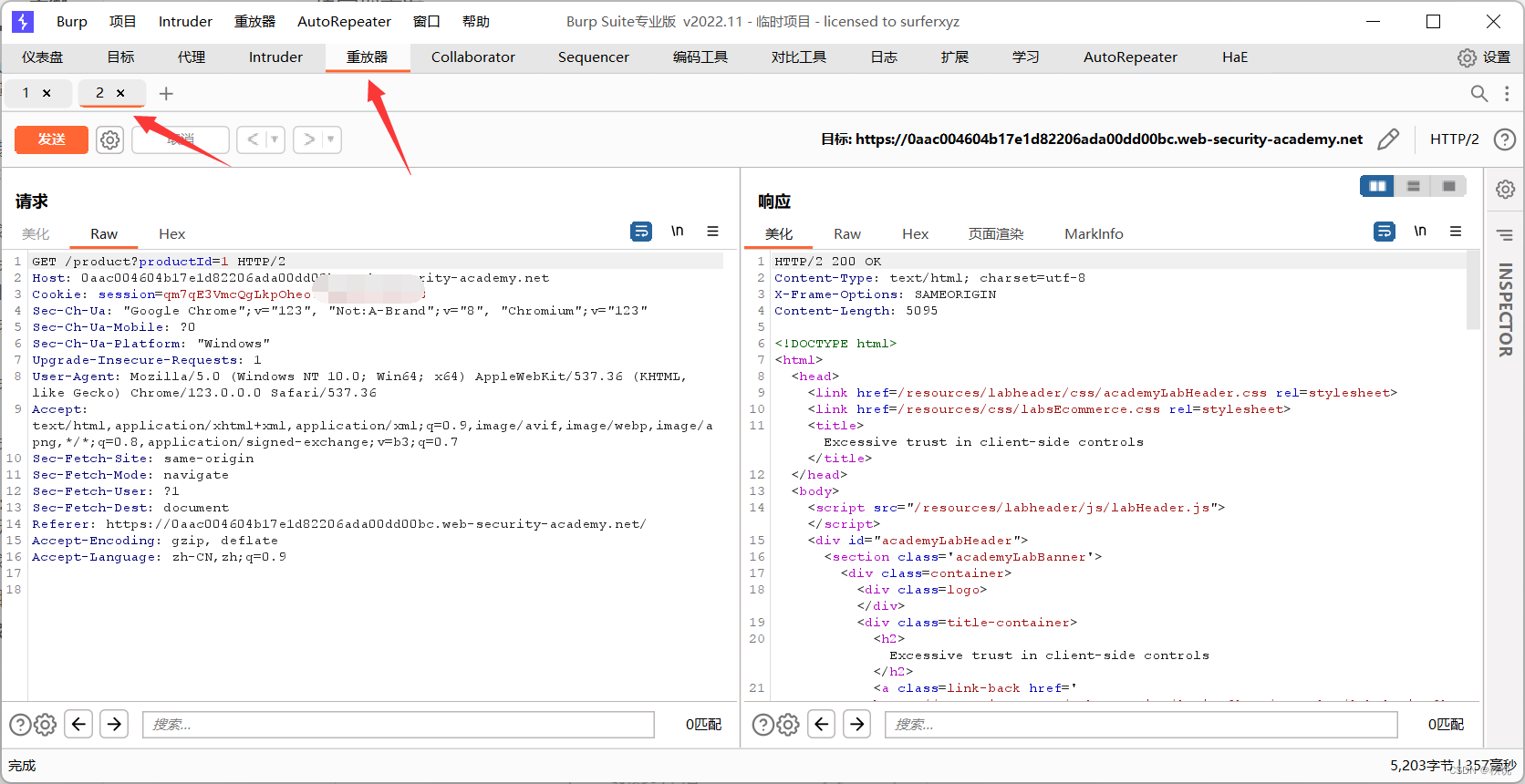Go to next request search match

tap(114, 724)
